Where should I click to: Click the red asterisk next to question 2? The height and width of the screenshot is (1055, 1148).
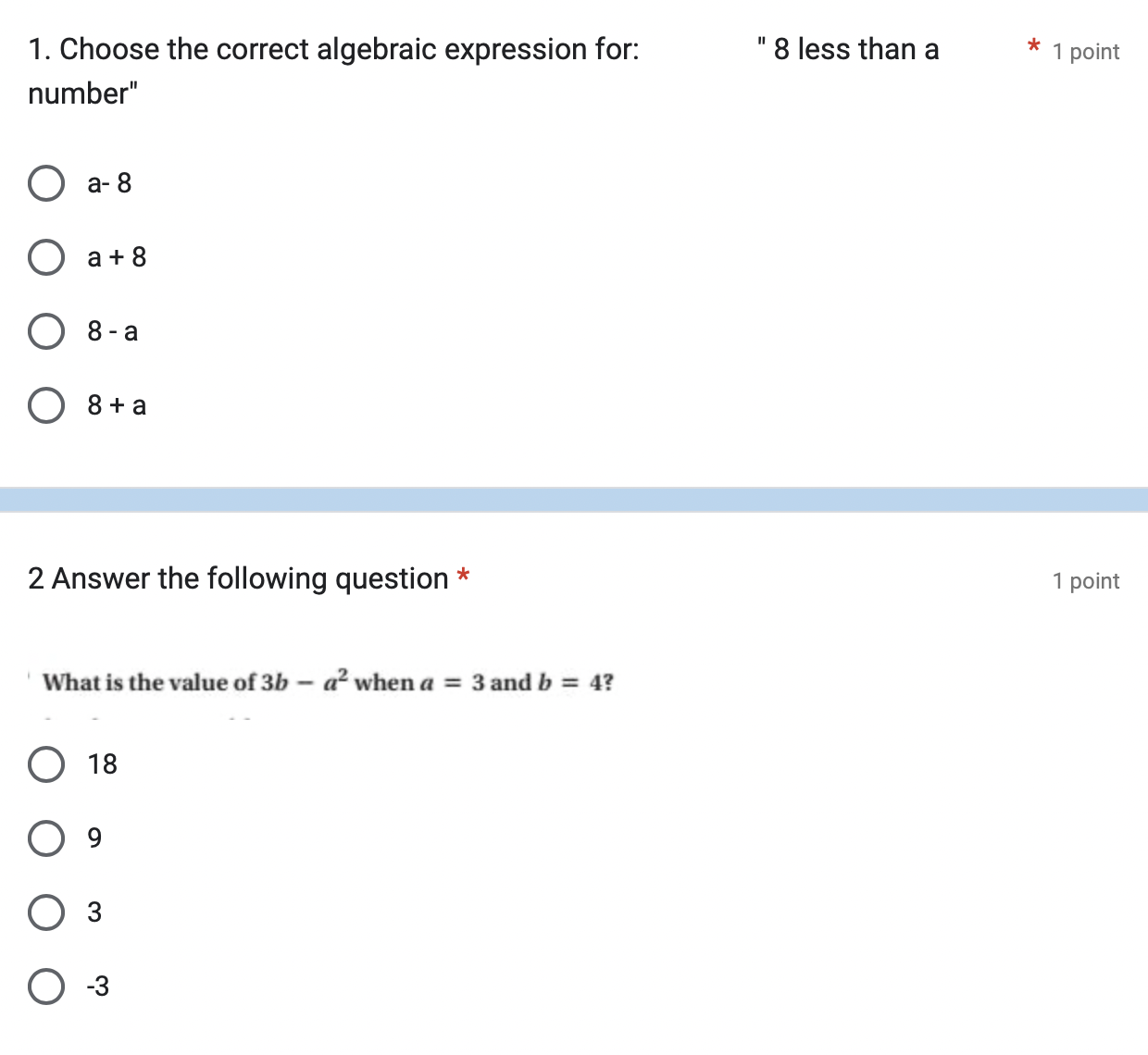click(464, 576)
